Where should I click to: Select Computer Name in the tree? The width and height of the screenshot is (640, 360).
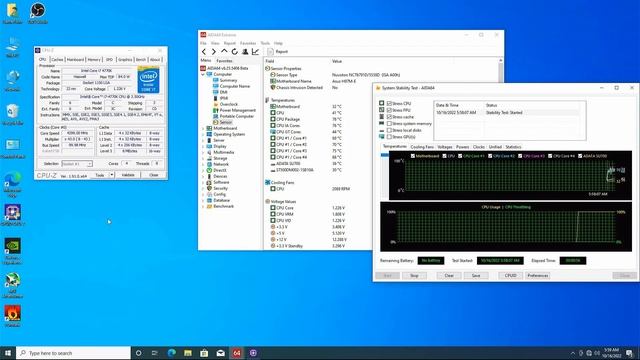tap(235, 87)
